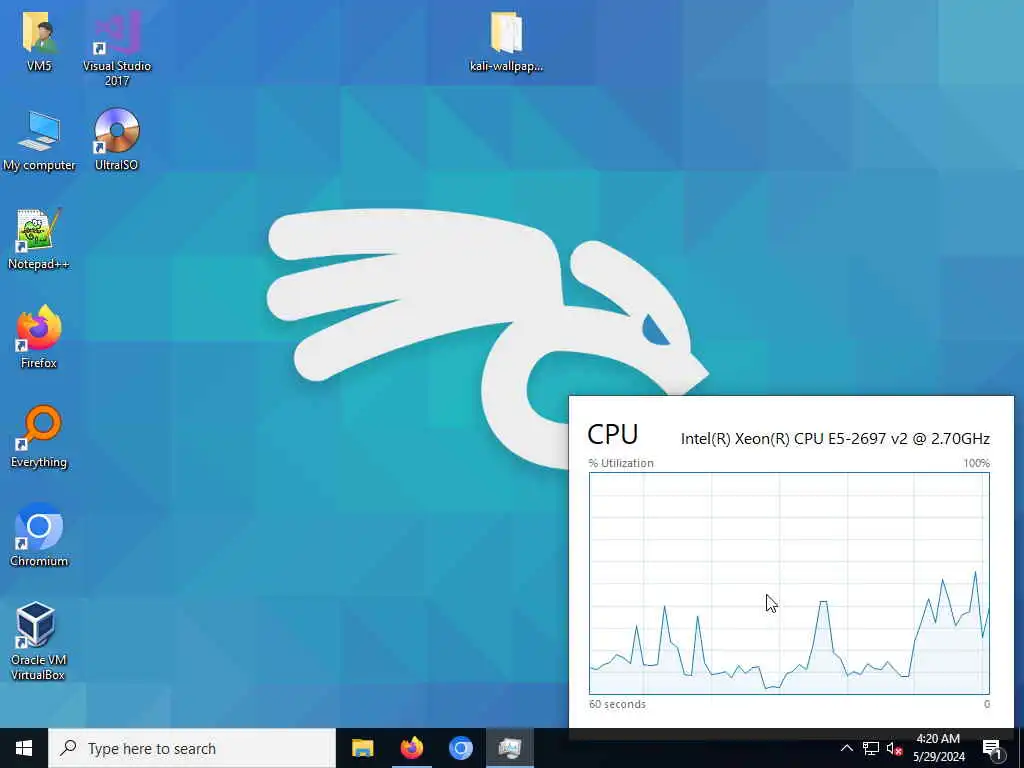
Task: Open the VM5 folder on desktop
Action: (39, 40)
